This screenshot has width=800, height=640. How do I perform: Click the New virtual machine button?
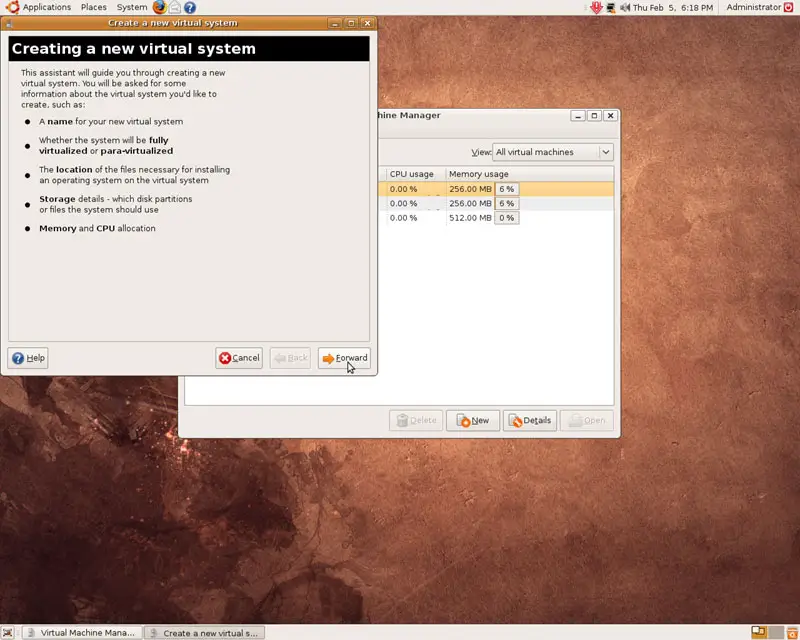[x=473, y=420]
